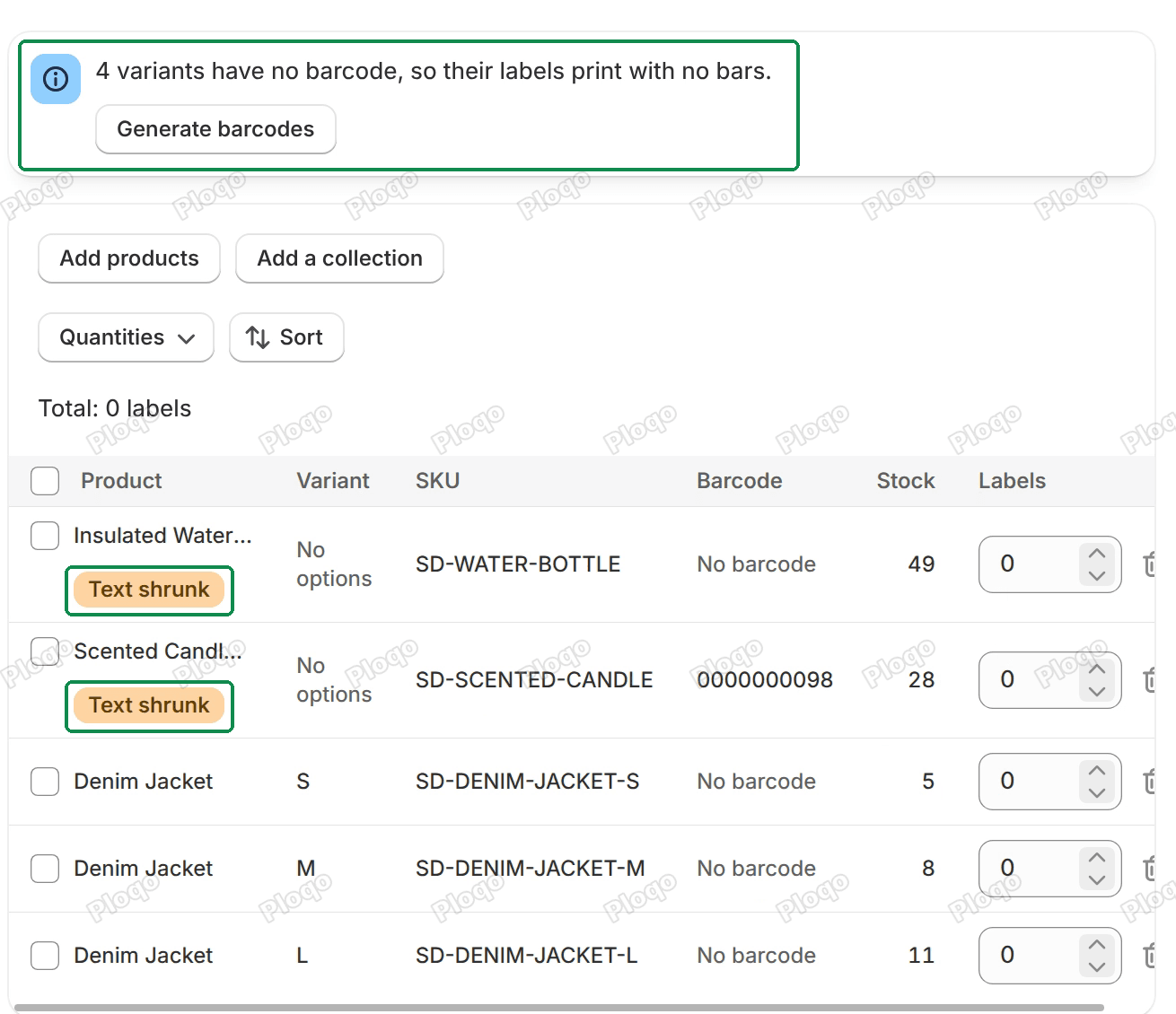Remove the Denim Jacket M row
The image size is (1176, 1014).
click(x=1150, y=869)
